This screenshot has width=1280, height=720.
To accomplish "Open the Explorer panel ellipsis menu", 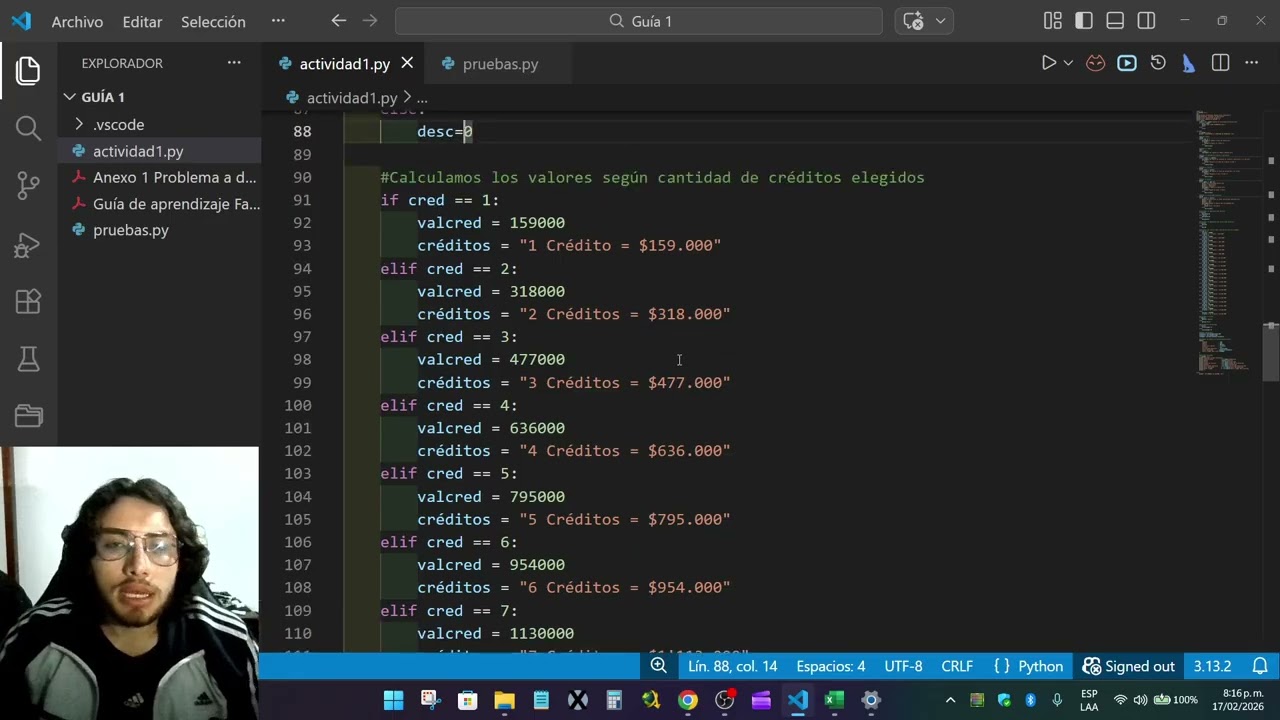I will (x=234, y=63).
